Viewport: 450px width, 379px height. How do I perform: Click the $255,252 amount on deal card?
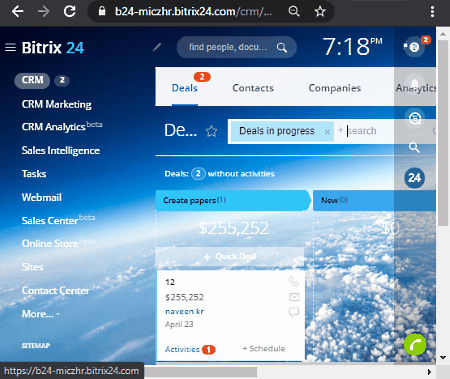184,297
